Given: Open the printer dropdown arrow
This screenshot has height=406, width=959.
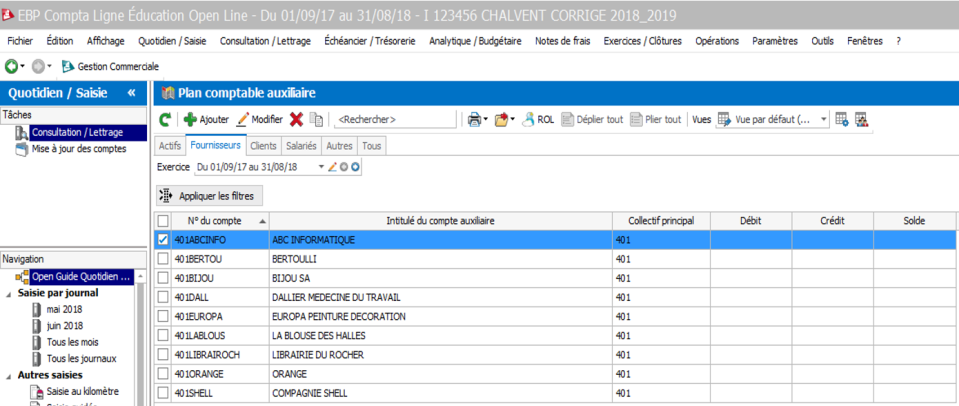Looking at the screenshot, I should (x=485, y=120).
